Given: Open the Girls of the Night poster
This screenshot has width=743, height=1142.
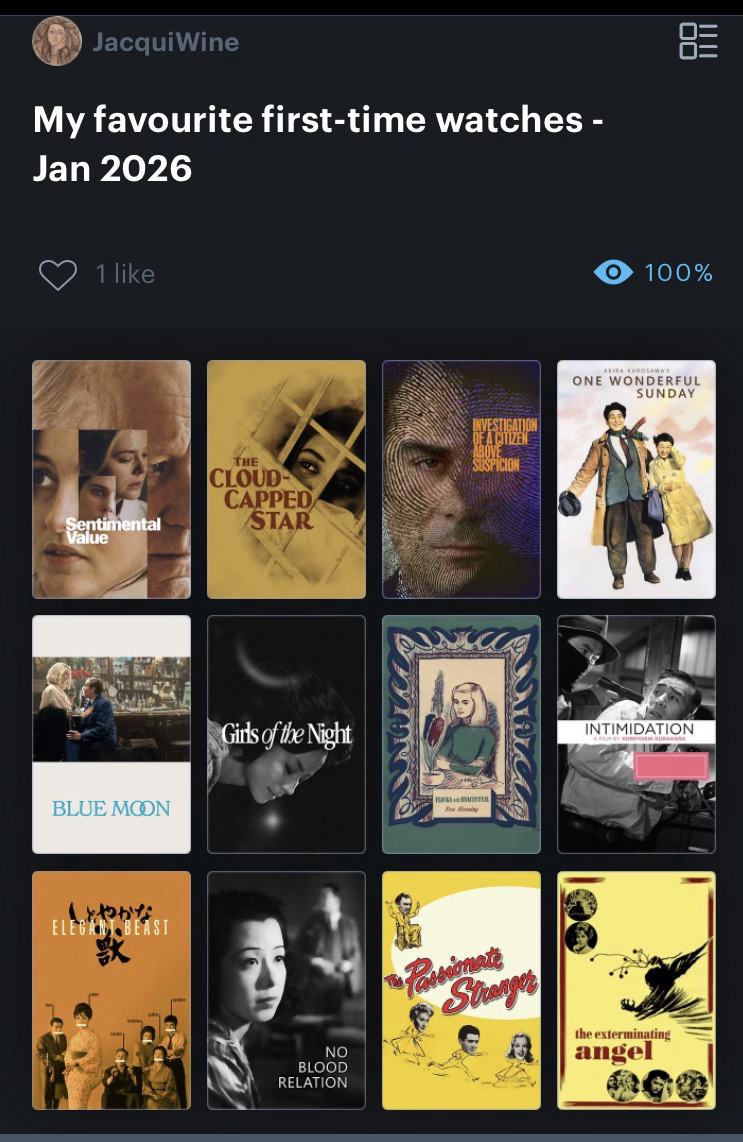Looking at the screenshot, I should [286, 734].
